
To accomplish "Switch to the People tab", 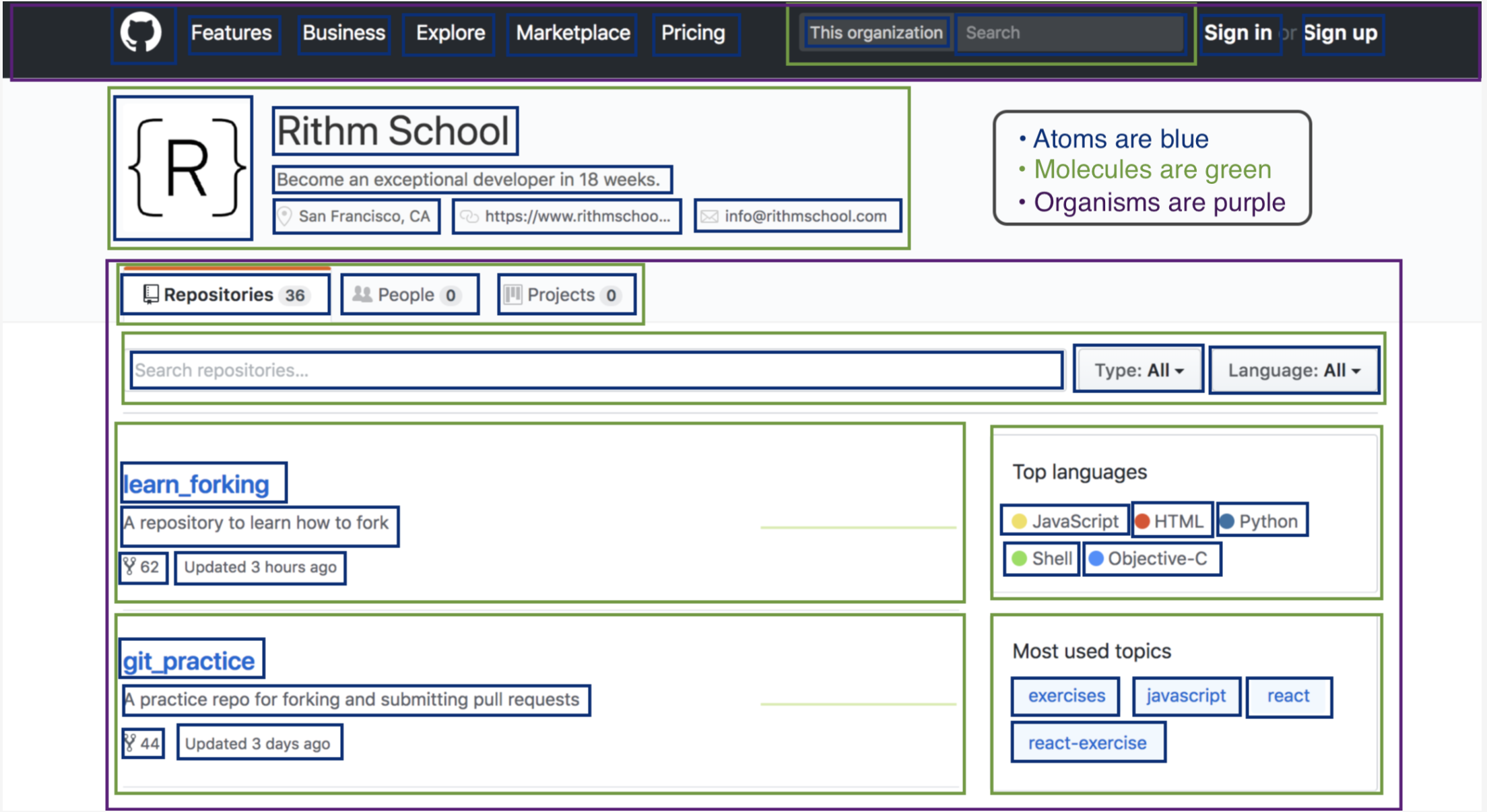I will coord(410,295).
